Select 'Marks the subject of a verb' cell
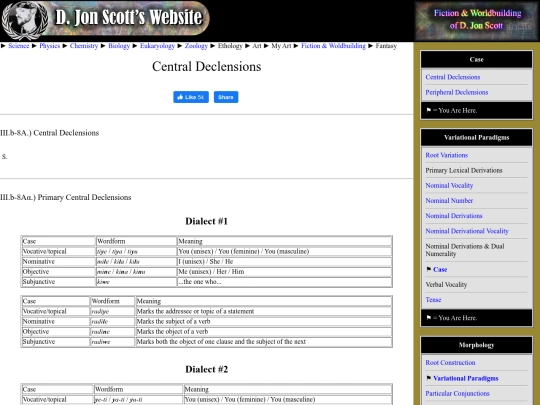 pyautogui.click(x=263, y=321)
